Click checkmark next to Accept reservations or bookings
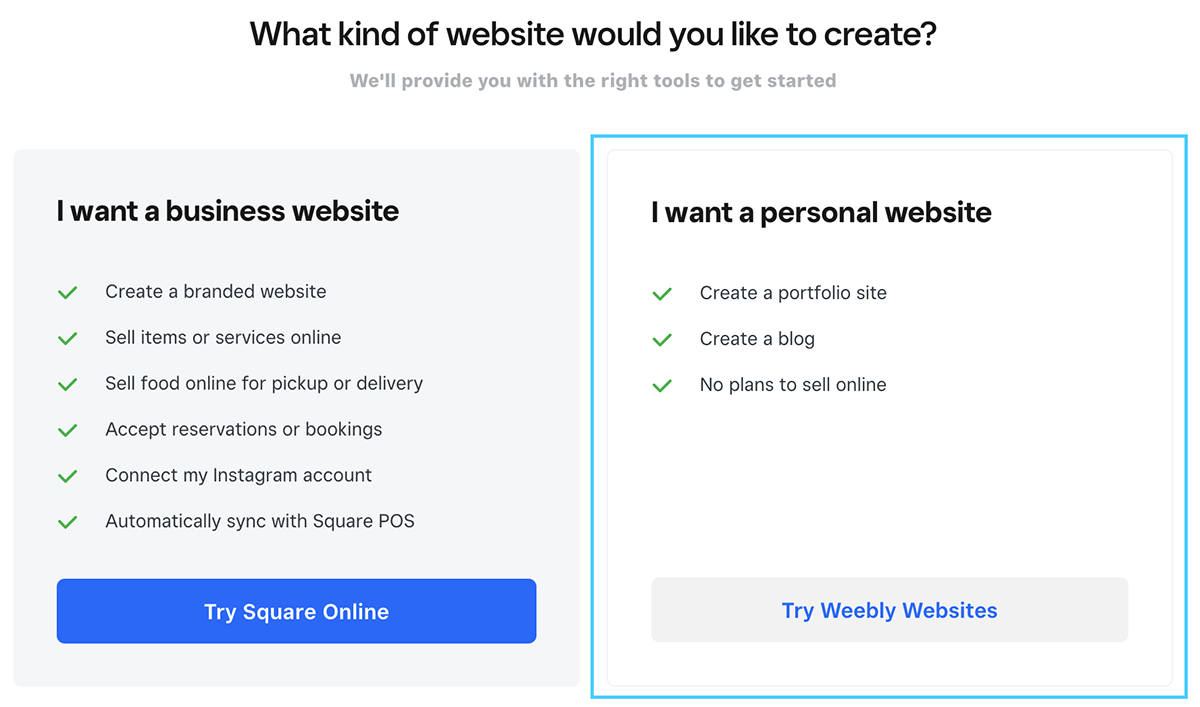The height and width of the screenshot is (707, 1200). (68, 431)
